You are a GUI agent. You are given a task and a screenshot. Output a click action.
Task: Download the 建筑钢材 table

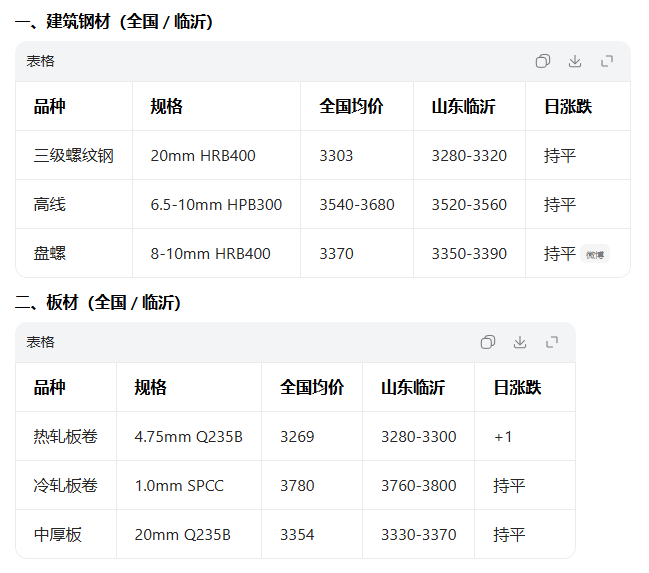point(575,61)
